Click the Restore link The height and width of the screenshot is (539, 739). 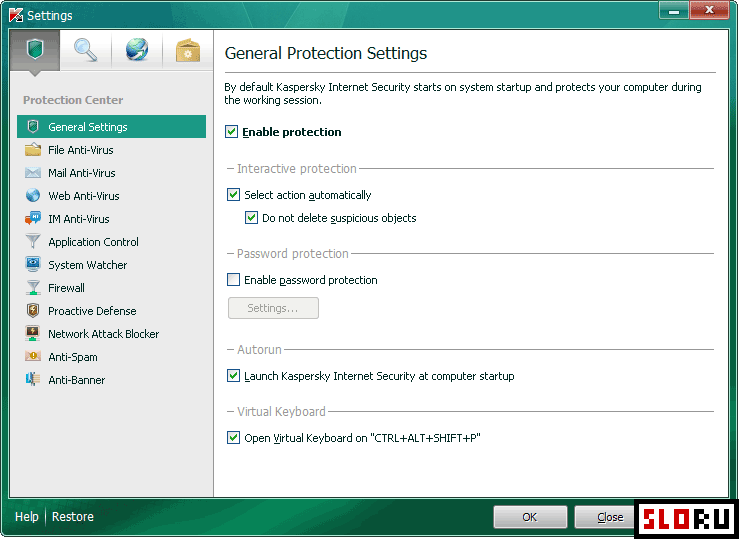click(73, 516)
